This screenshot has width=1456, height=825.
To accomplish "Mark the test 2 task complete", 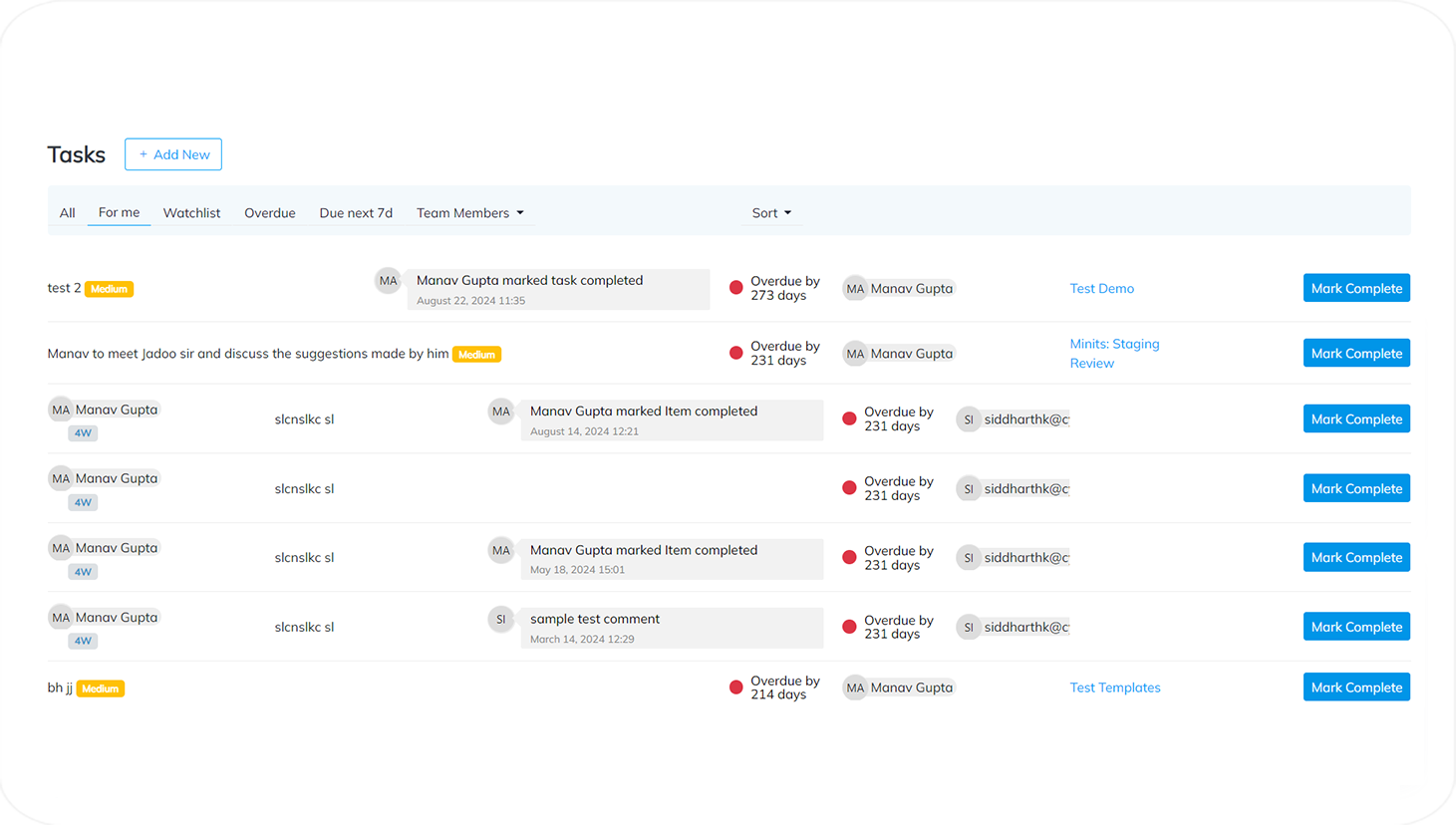I will coord(1355,288).
